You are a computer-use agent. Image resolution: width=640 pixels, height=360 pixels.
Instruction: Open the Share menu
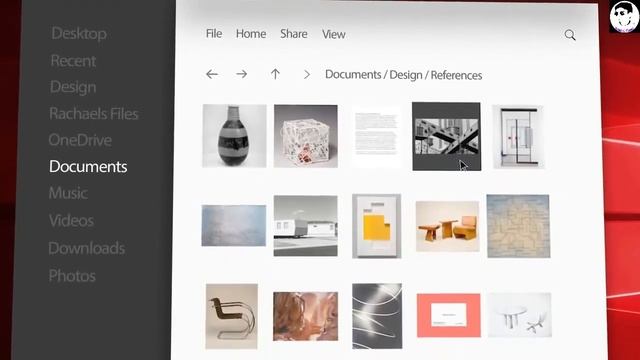tap(293, 34)
